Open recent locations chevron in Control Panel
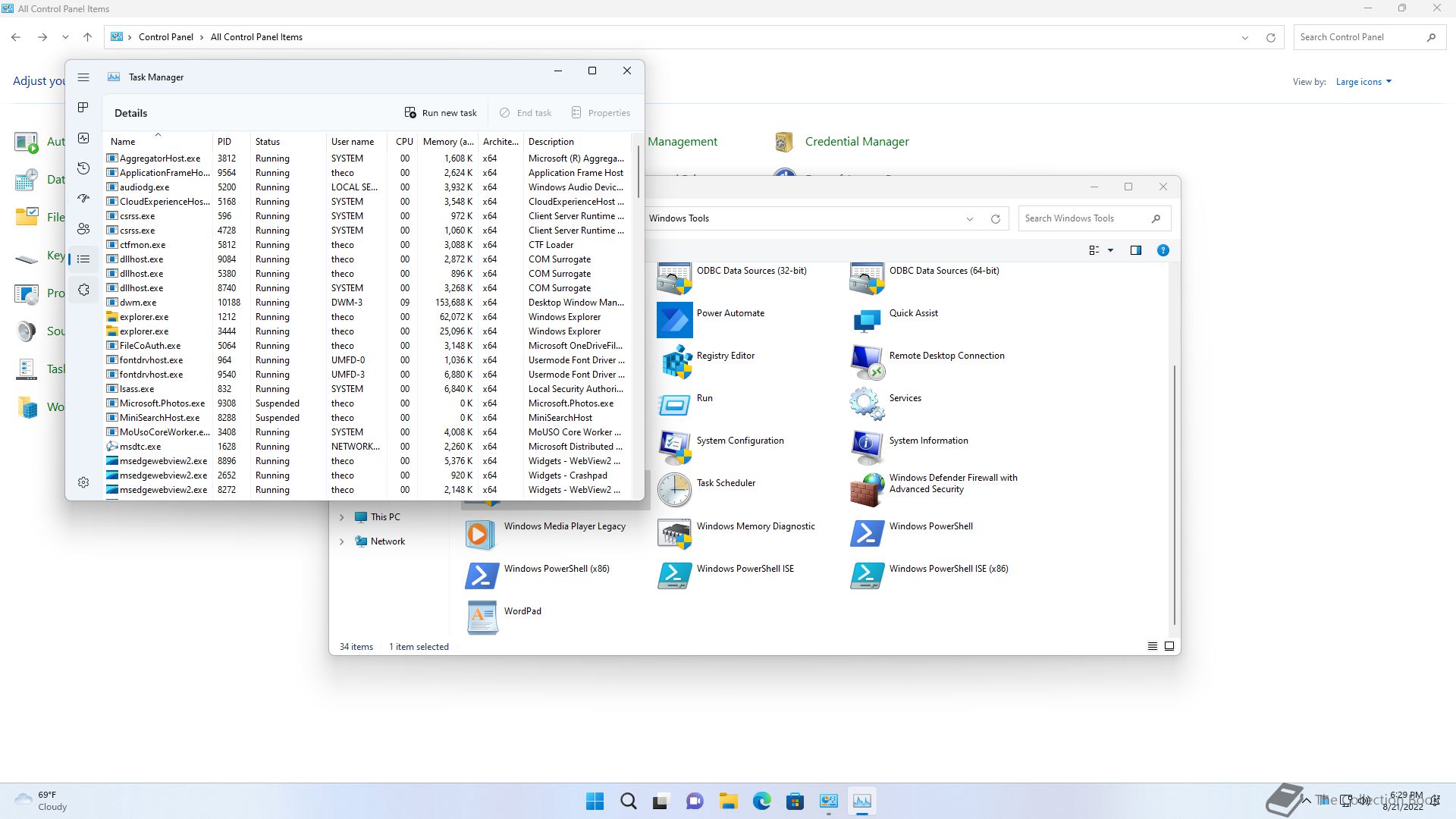The image size is (1456, 819). [x=65, y=37]
